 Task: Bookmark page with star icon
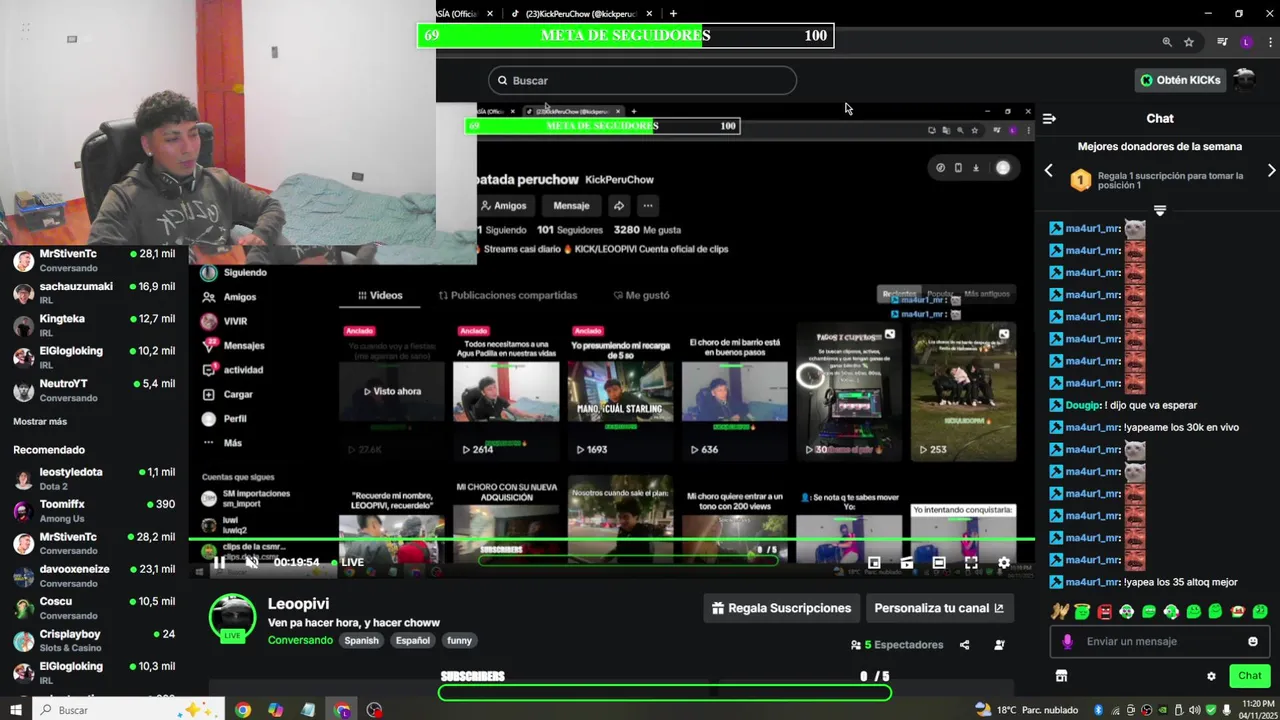point(1189,42)
